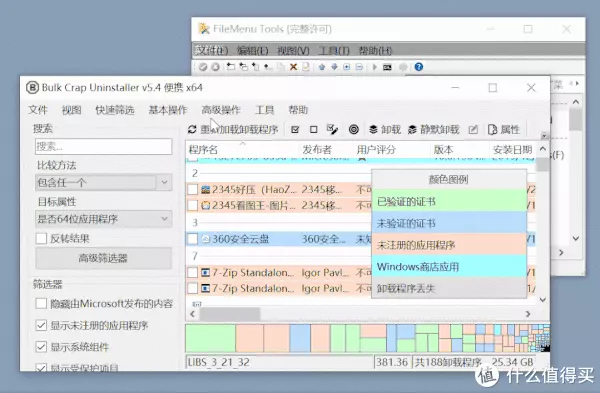Click the add command icon in FileMenu Tools
The width and height of the screenshot is (600, 393).
coord(230,67)
